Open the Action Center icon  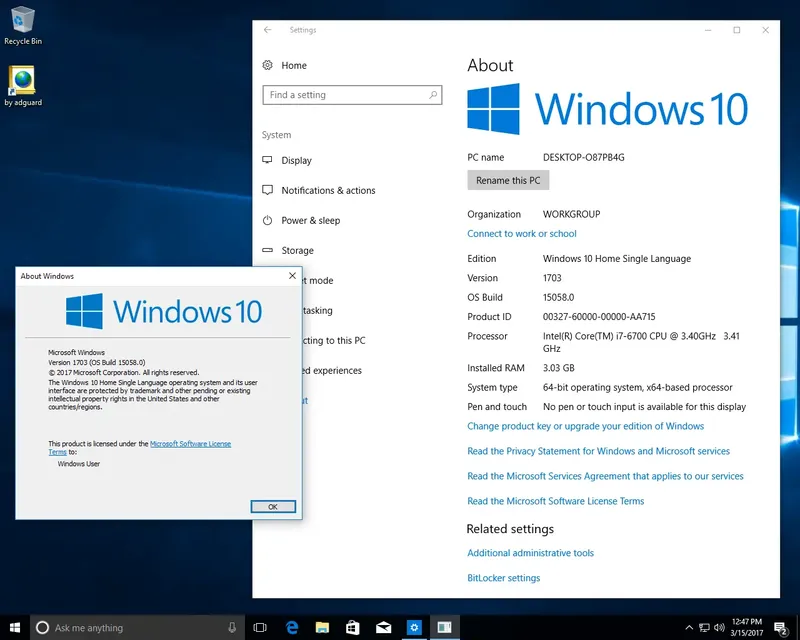(x=779, y=627)
